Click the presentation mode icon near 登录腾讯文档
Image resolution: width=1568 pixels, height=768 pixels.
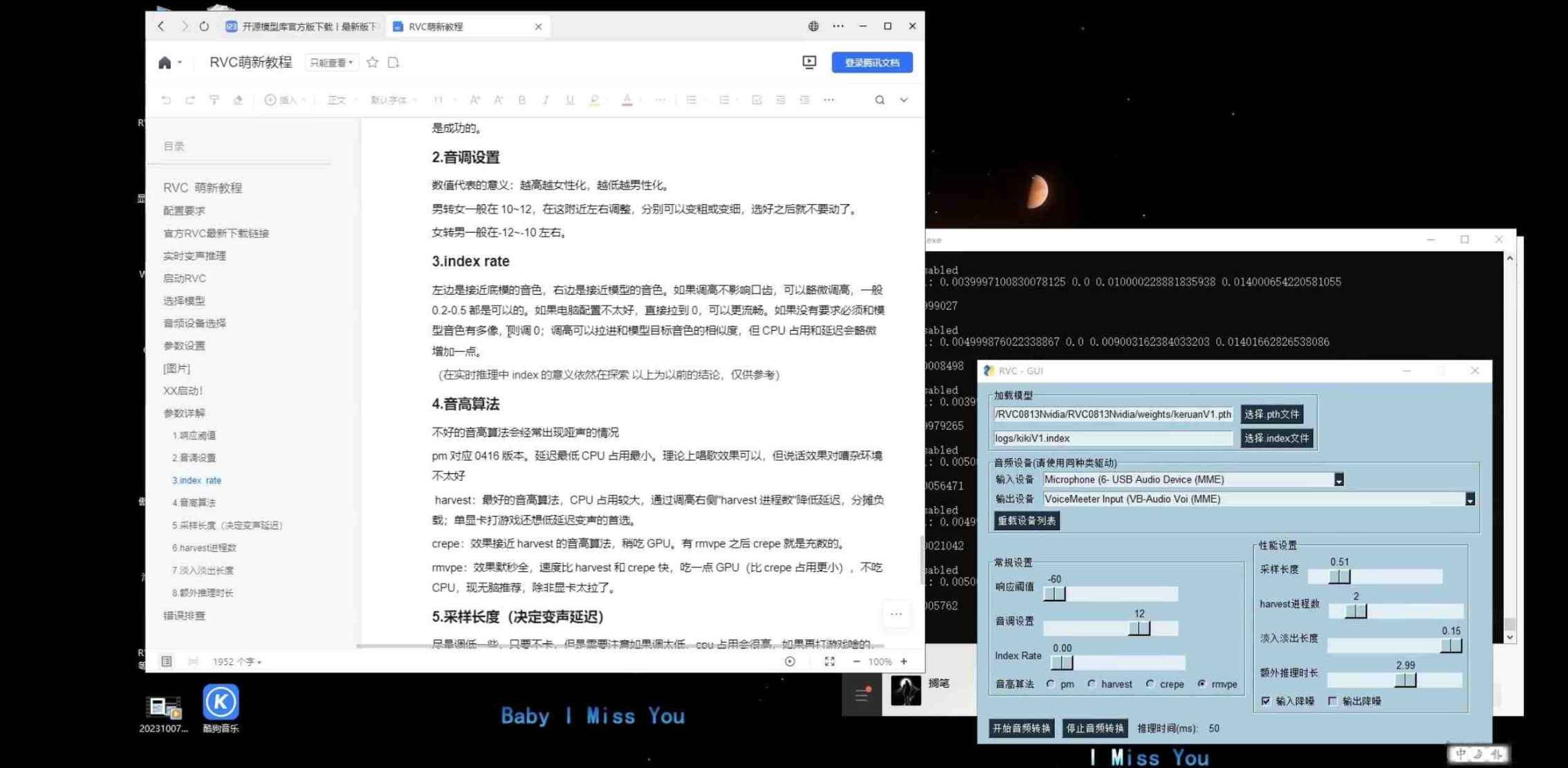pos(809,62)
